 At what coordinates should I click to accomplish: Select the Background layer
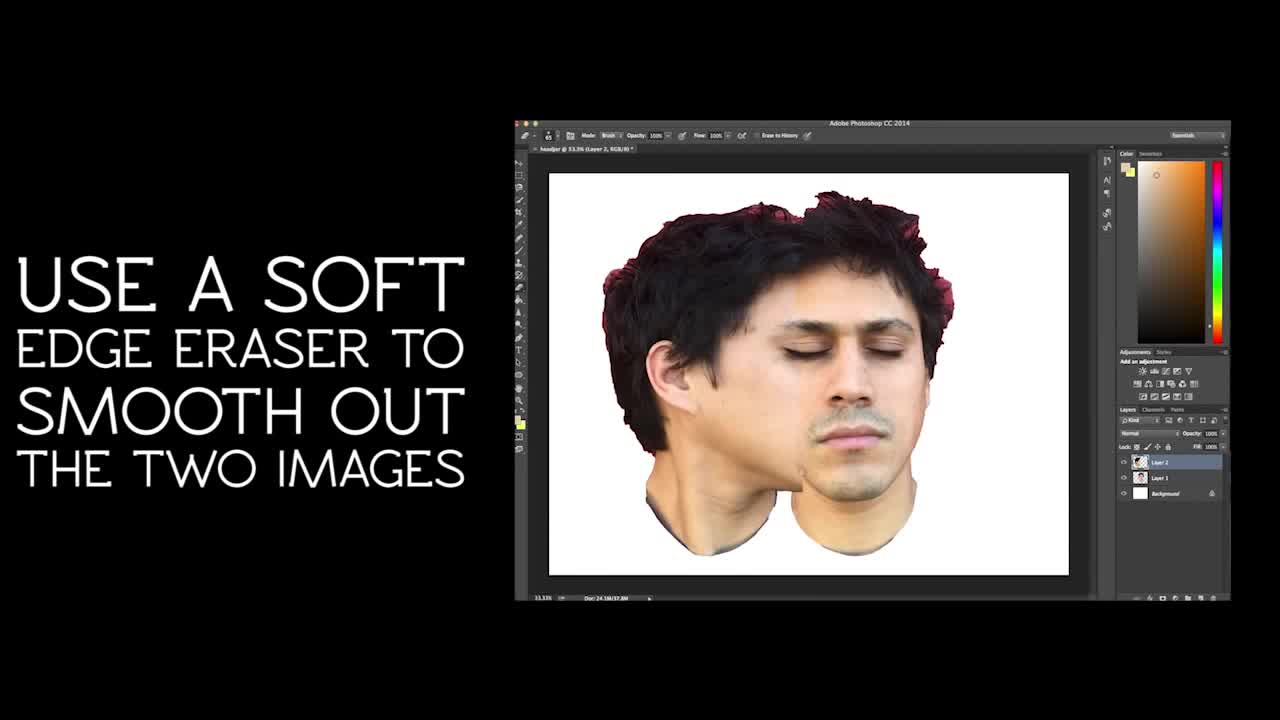1168,494
